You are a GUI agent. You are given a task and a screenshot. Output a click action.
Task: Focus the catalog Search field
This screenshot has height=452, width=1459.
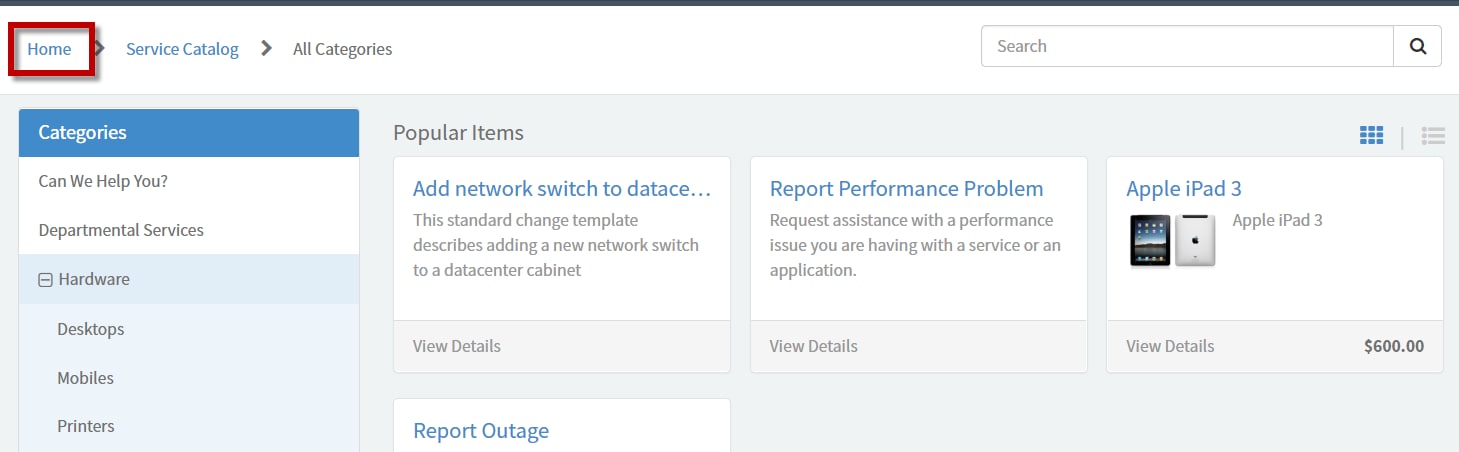coord(1187,46)
